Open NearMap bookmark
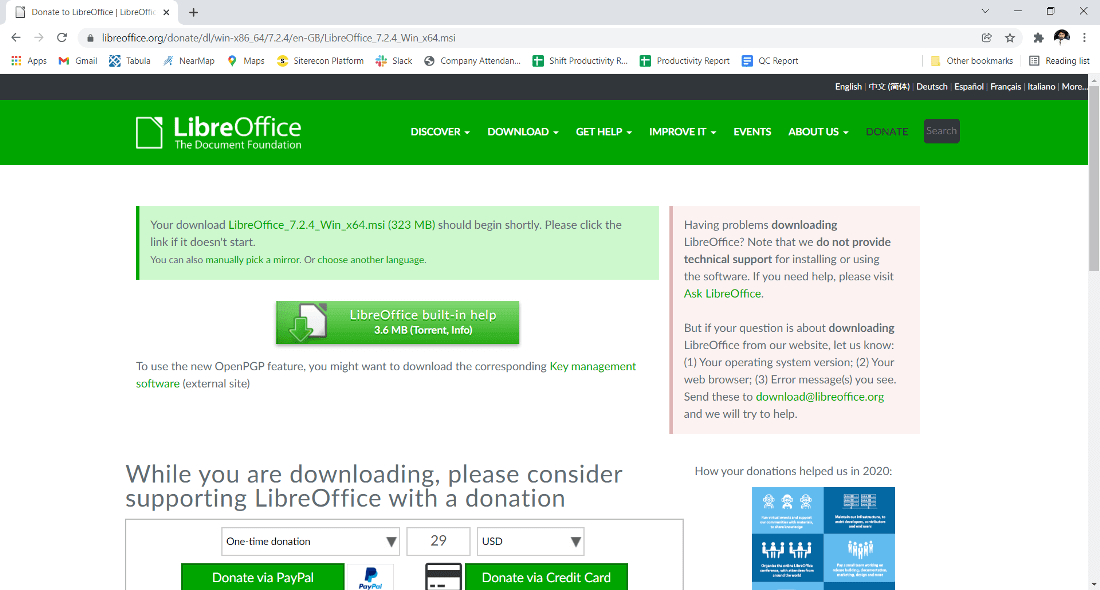This screenshot has height=590, width=1100. [189, 61]
